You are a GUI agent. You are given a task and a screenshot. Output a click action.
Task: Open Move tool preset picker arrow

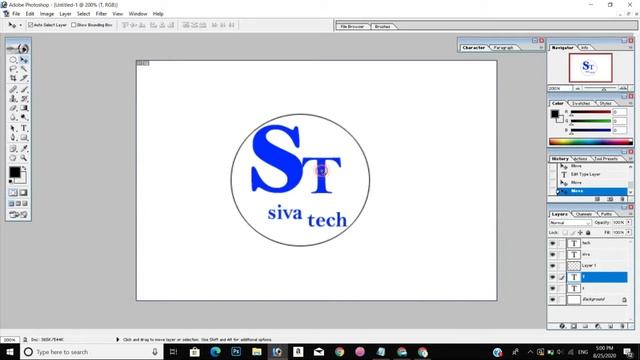(x=20, y=25)
